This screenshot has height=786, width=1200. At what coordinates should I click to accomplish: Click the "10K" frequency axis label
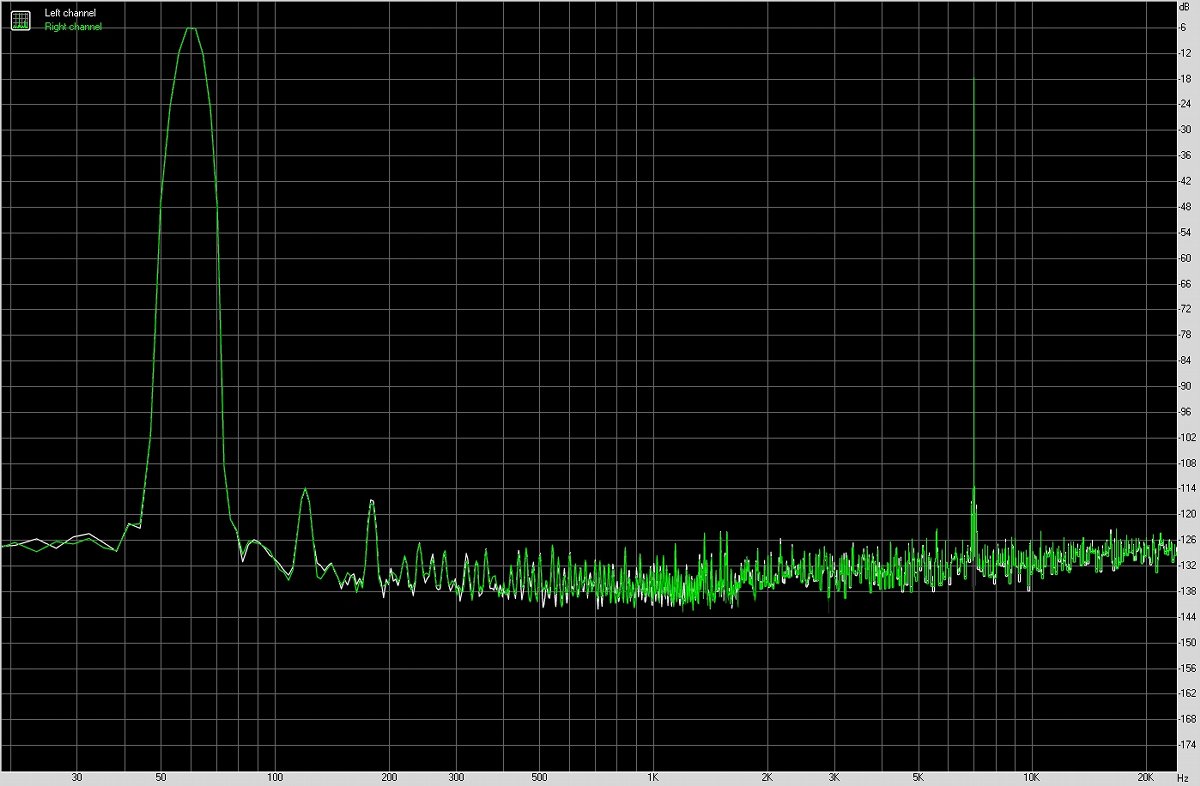coord(1032,777)
